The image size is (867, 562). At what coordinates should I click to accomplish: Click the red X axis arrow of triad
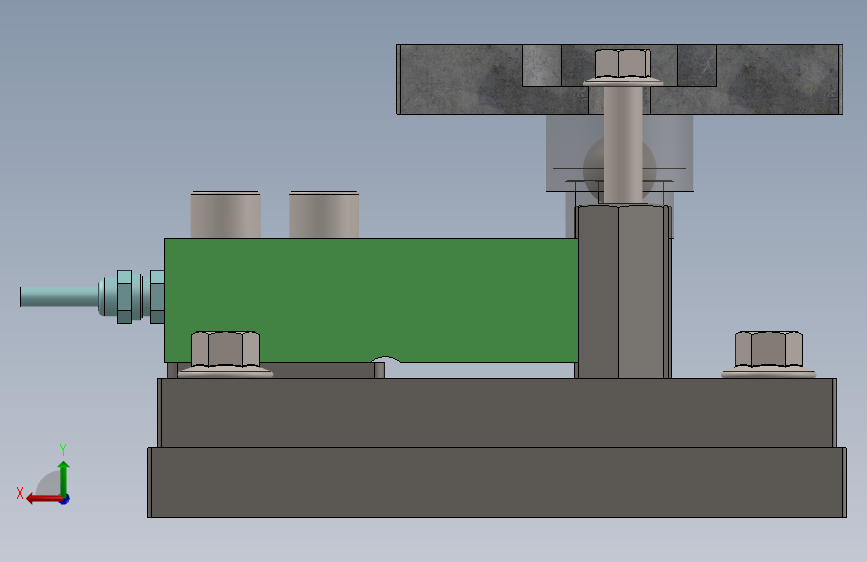pos(43,499)
